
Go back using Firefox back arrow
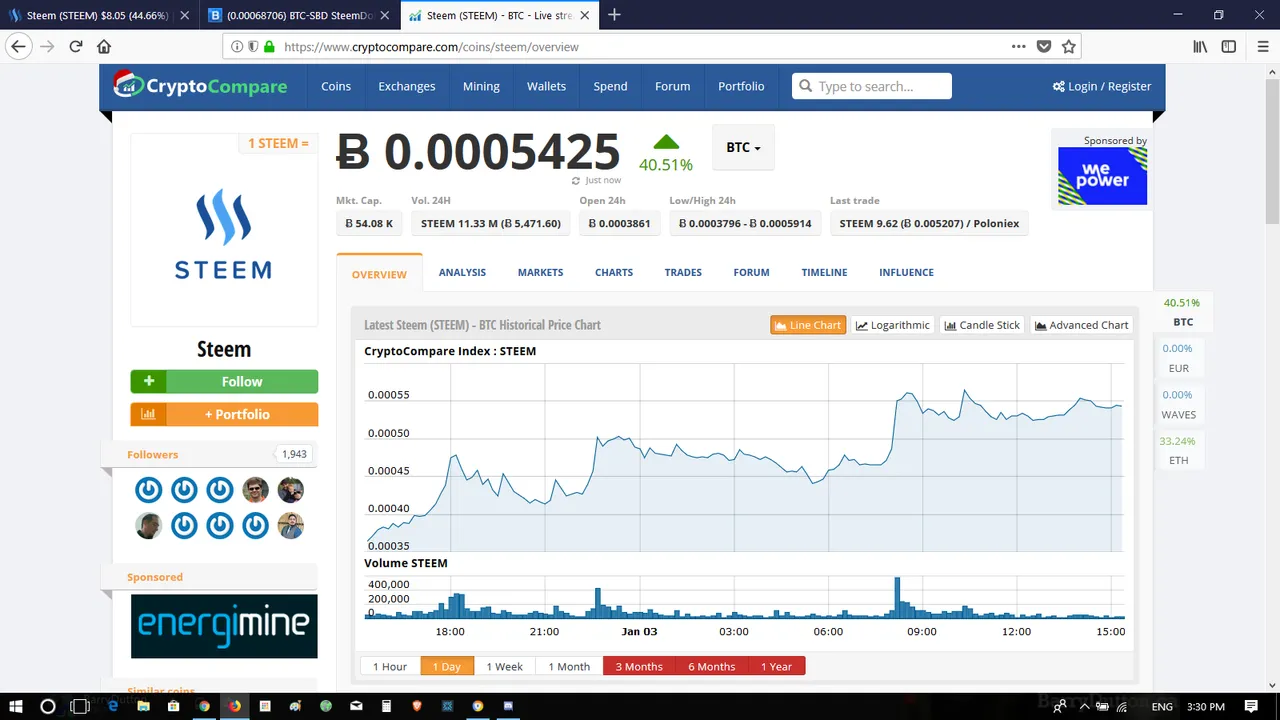click(x=18, y=46)
